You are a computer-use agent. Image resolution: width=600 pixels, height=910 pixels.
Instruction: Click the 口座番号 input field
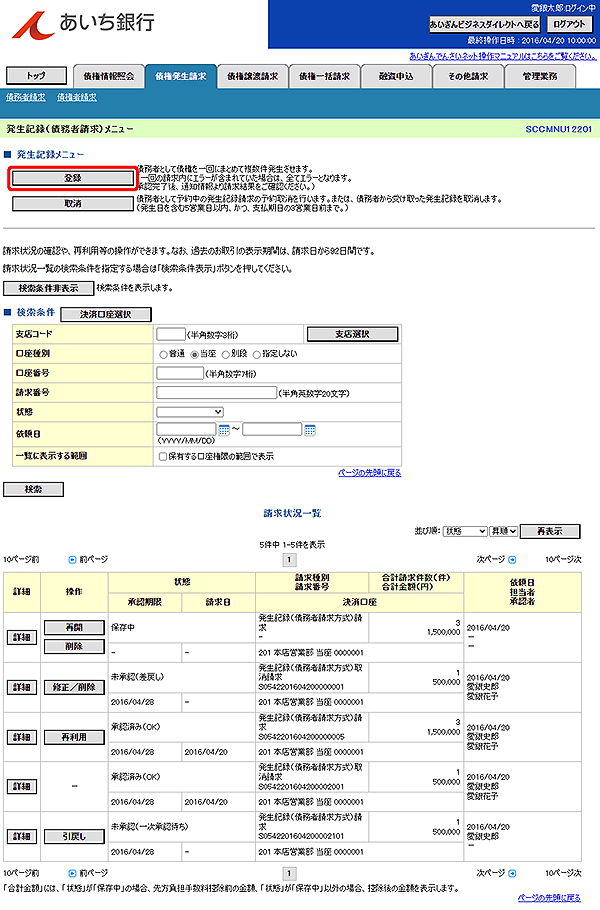(x=180, y=373)
